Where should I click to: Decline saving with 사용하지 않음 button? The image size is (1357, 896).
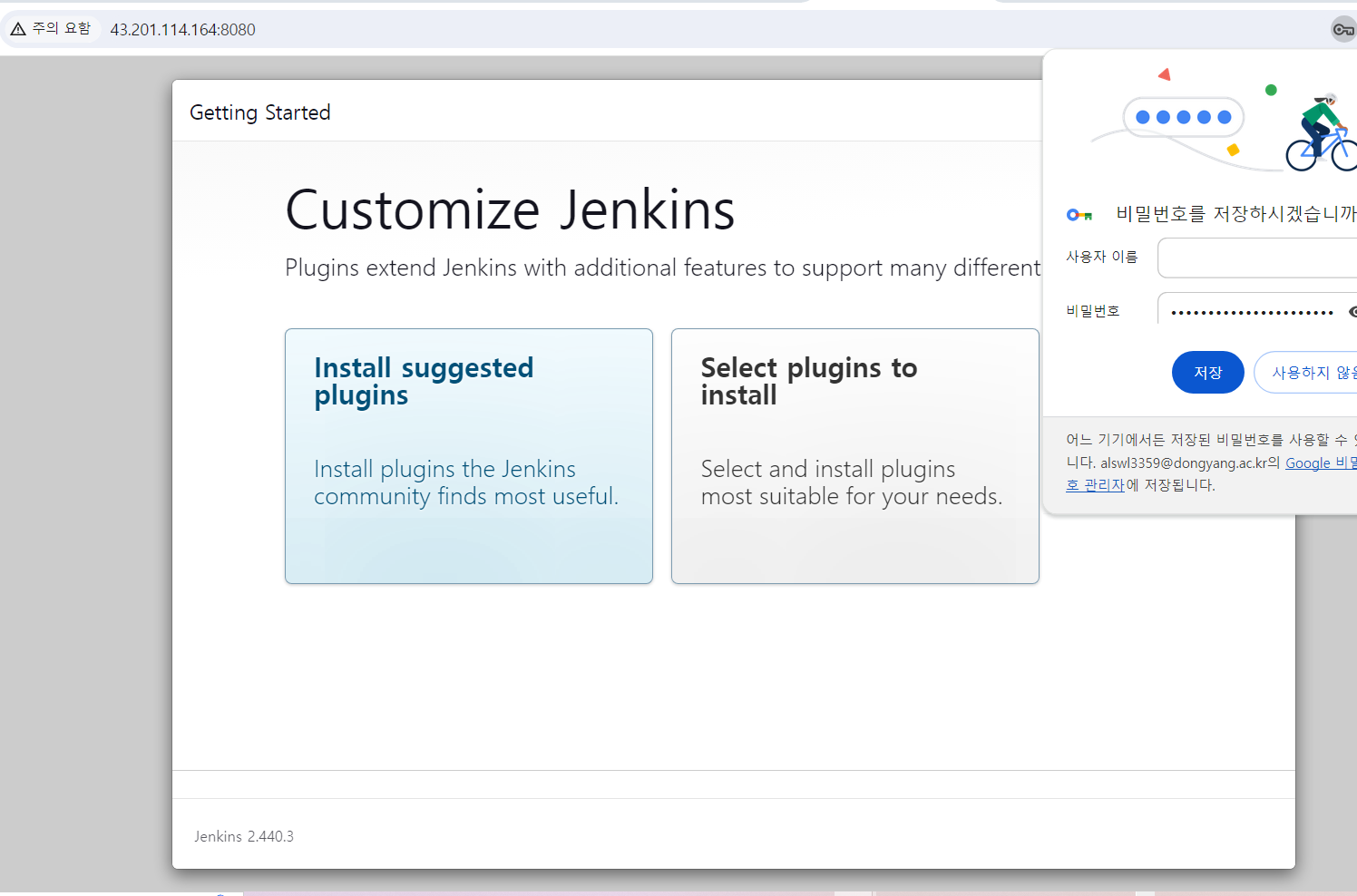1306,372
